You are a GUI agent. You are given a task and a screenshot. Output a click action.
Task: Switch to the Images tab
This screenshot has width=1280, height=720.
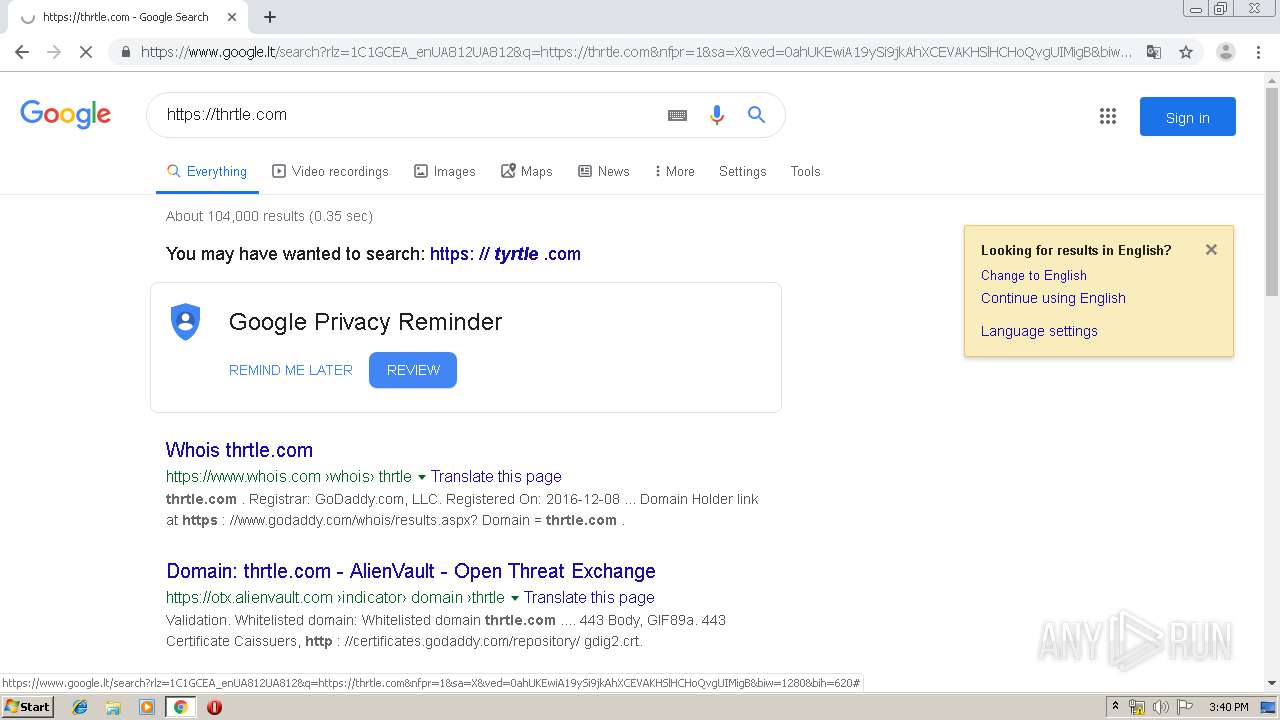tap(445, 171)
